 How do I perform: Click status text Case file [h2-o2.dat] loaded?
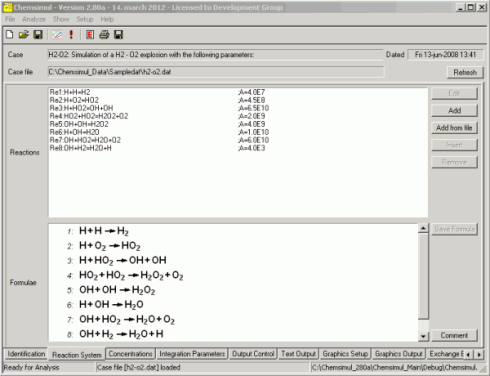pyautogui.click(x=138, y=367)
